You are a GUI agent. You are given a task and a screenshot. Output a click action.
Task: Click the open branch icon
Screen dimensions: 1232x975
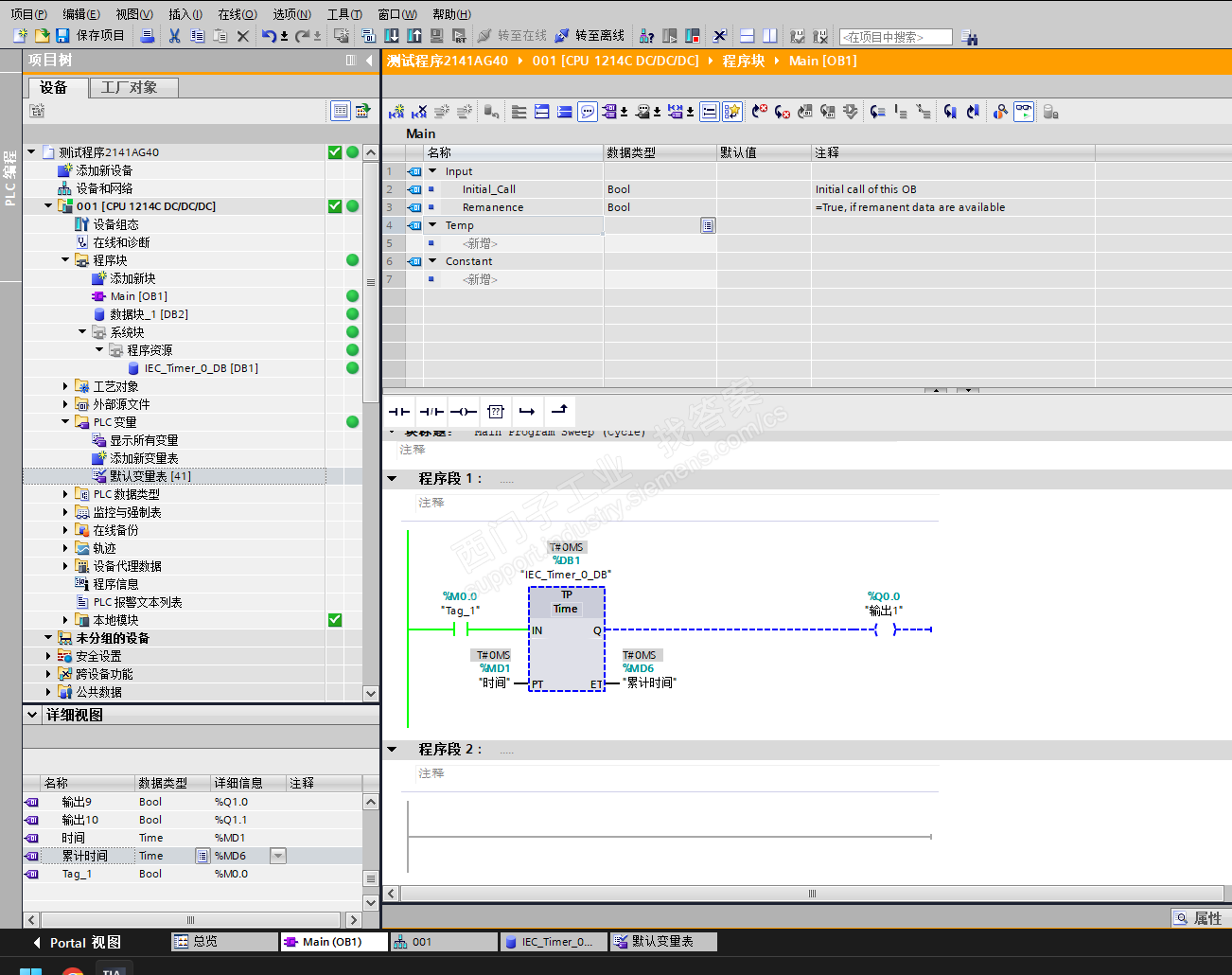pyautogui.click(x=527, y=412)
